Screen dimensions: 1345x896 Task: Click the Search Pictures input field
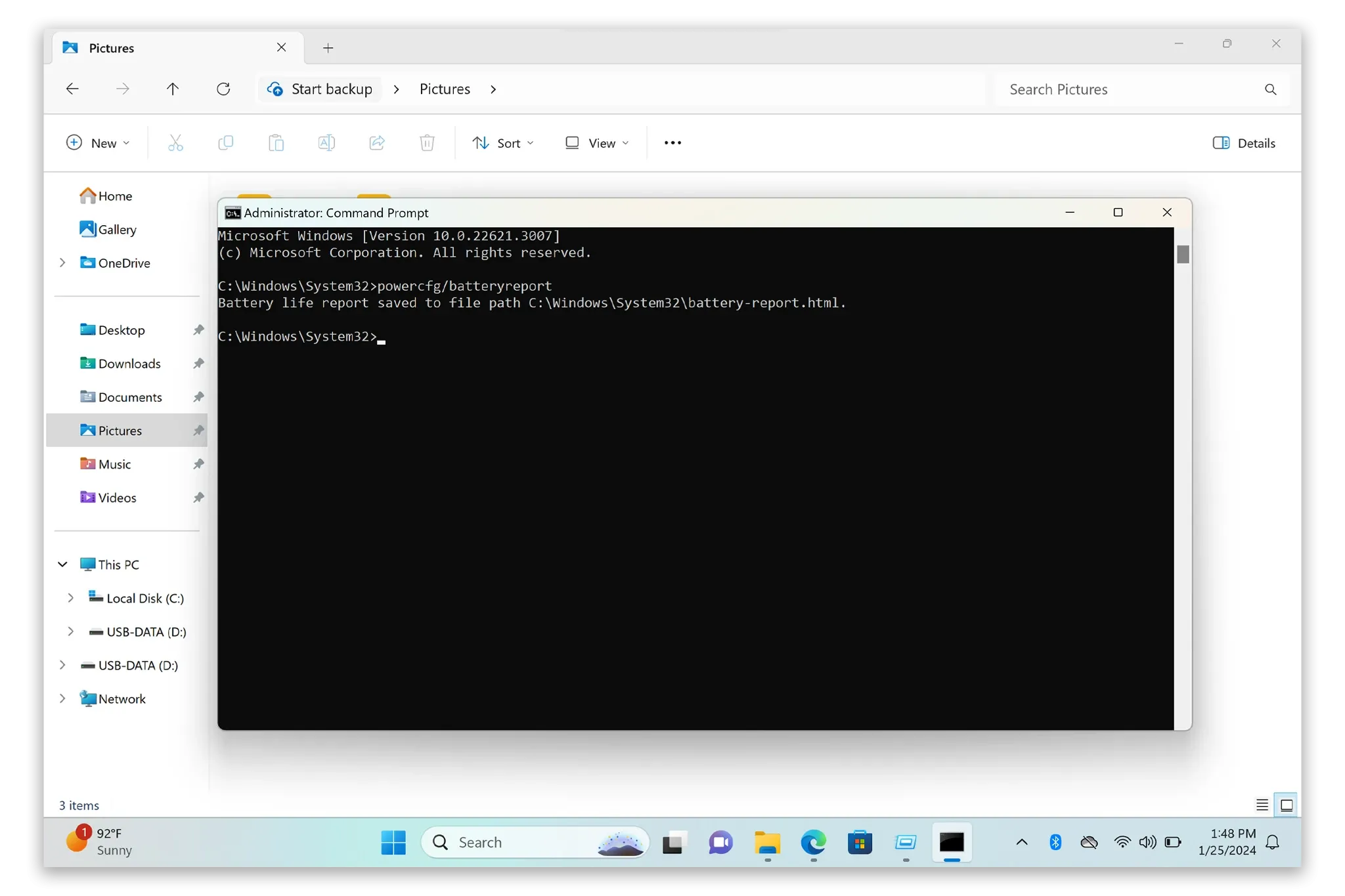point(1130,89)
